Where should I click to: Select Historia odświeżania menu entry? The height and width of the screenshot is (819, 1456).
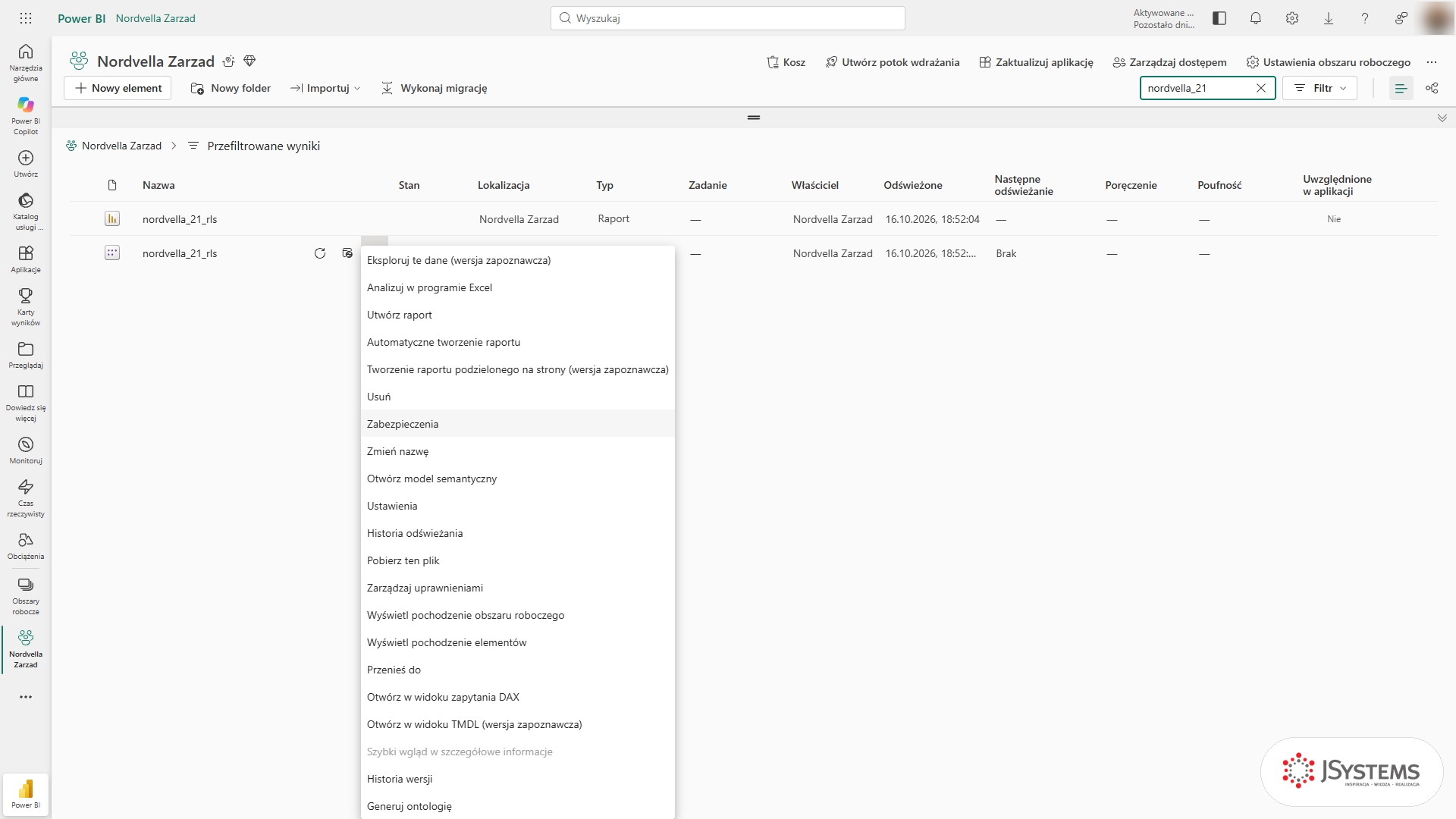click(518, 533)
